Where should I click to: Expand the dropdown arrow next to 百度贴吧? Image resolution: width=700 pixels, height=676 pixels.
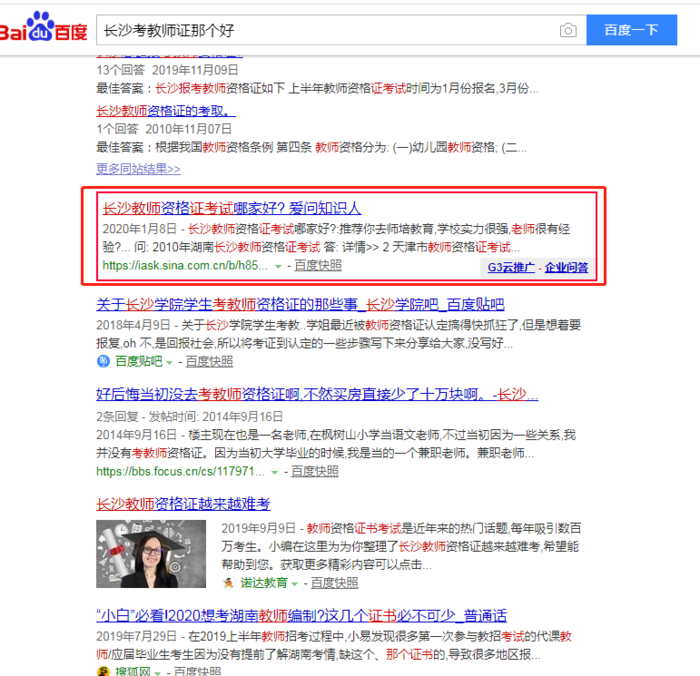(x=169, y=362)
